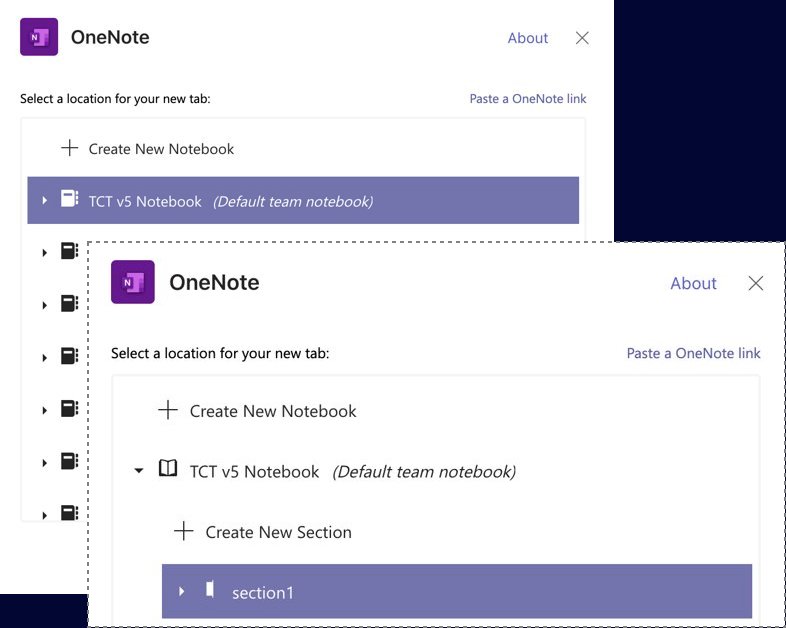Image resolution: width=786 pixels, height=628 pixels.
Task: Choose the Create New Section label
Action: [278, 532]
